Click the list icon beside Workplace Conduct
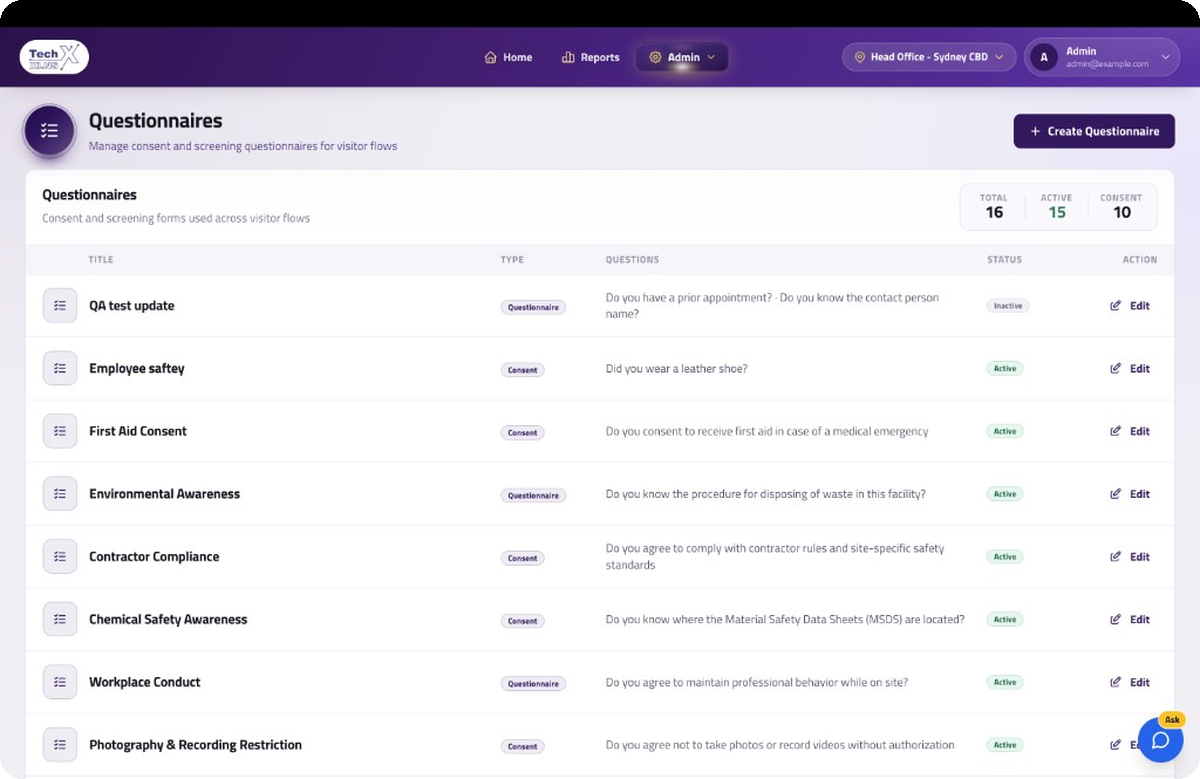 60,682
